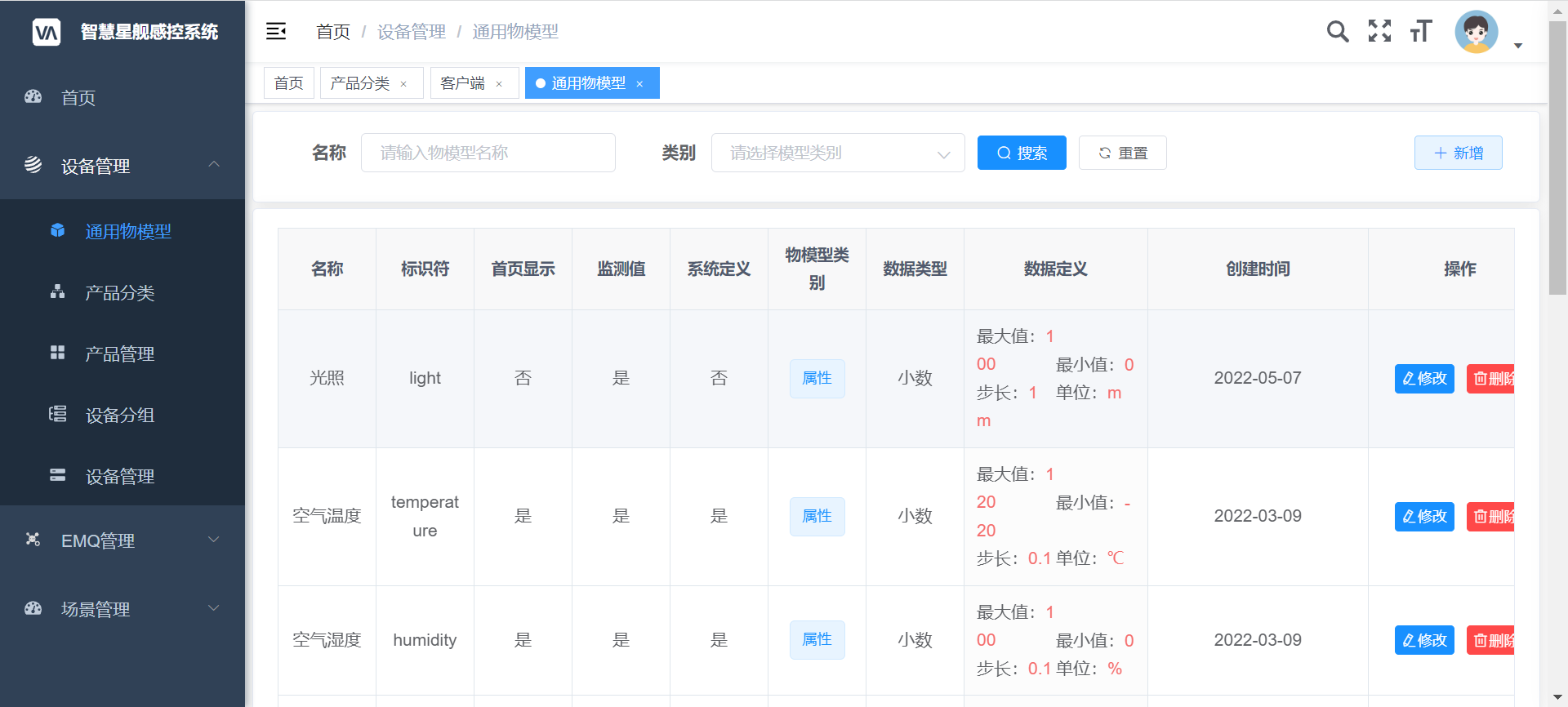The width and height of the screenshot is (1568, 707).
Task: Click the user avatar picture
Action: pos(1477,32)
